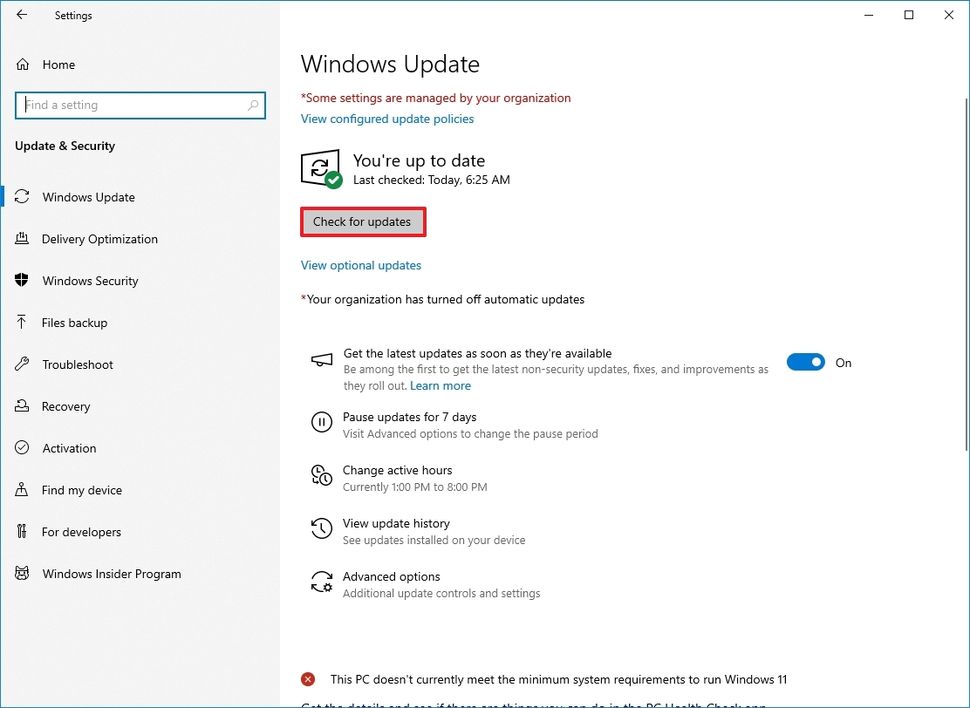Click the Recovery sidebar icon
This screenshot has height=708, width=970.
click(23, 406)
